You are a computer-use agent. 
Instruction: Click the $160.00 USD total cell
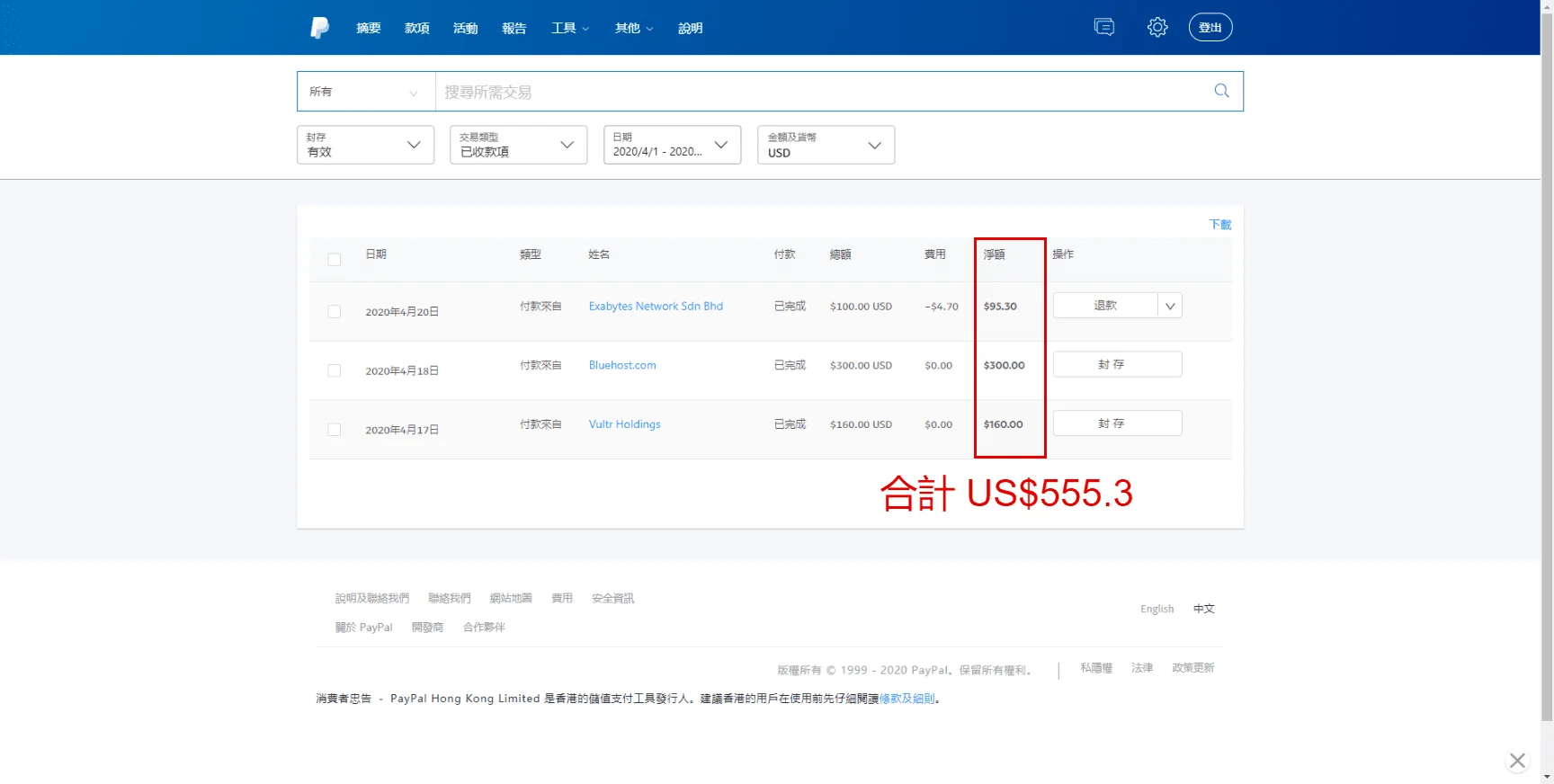tap(861, 424)
